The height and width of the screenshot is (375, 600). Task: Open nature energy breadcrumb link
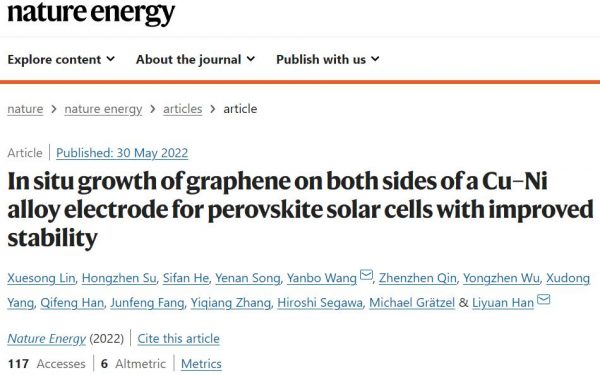click(x=103, y=109)
